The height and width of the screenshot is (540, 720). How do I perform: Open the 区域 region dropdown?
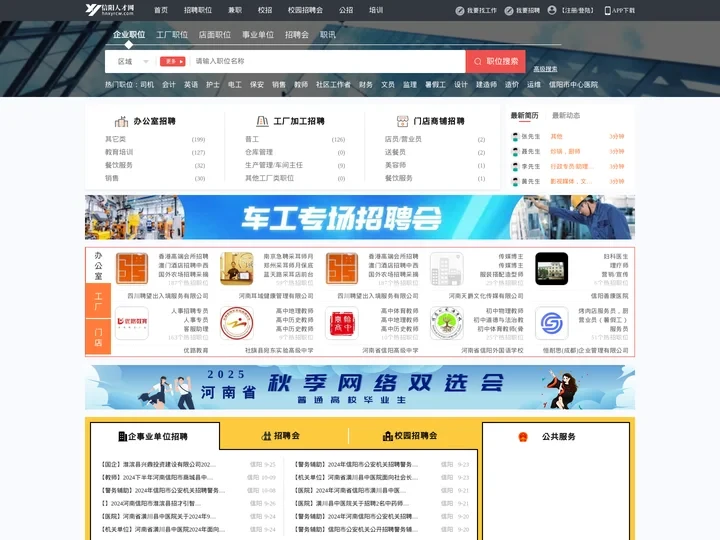[133, 62]
